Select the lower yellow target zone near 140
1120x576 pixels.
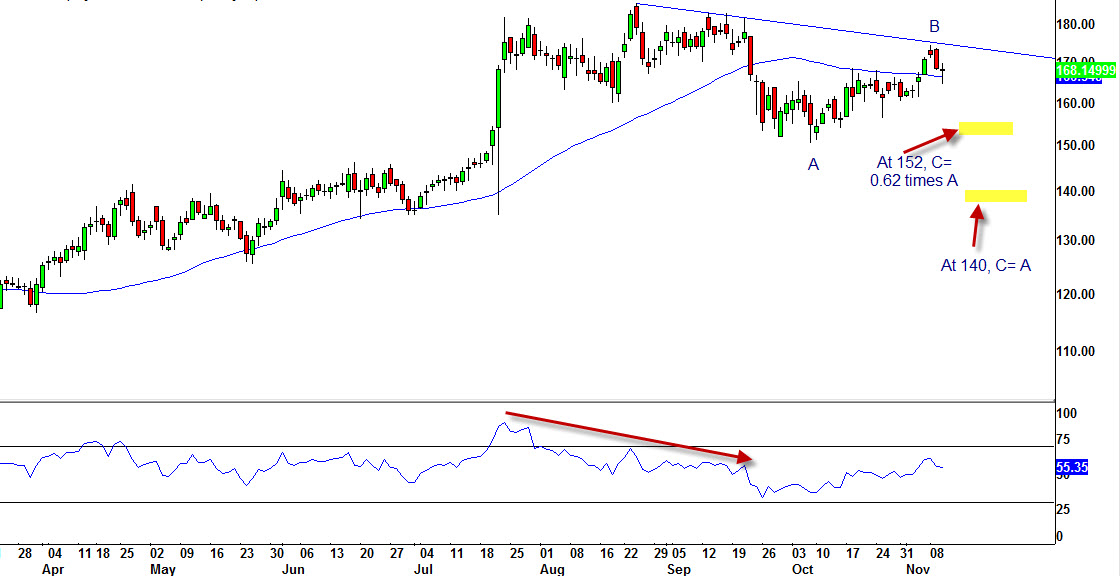996,195
